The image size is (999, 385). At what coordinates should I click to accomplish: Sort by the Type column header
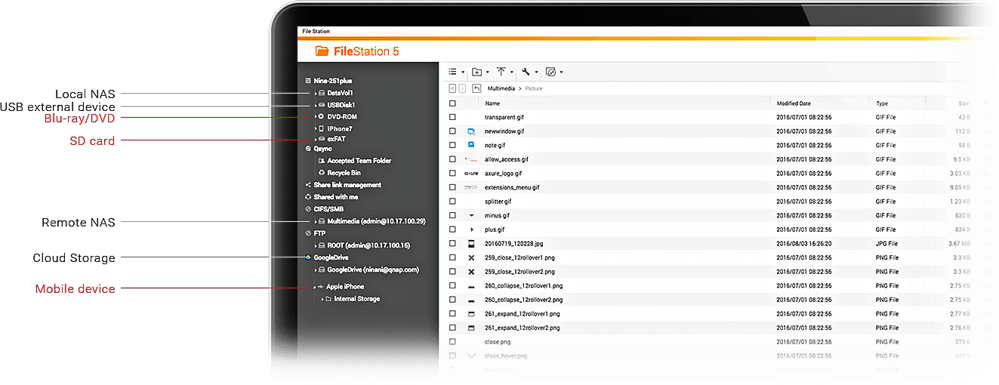coord(882,103)
